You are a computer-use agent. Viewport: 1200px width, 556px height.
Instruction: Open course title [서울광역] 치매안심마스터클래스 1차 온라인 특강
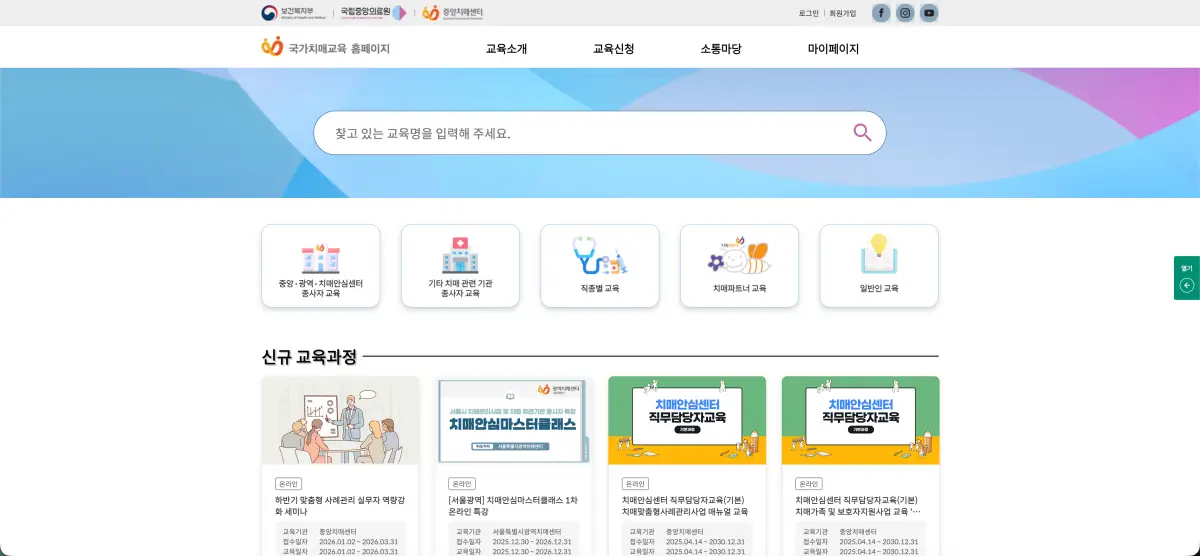(513, 505)
